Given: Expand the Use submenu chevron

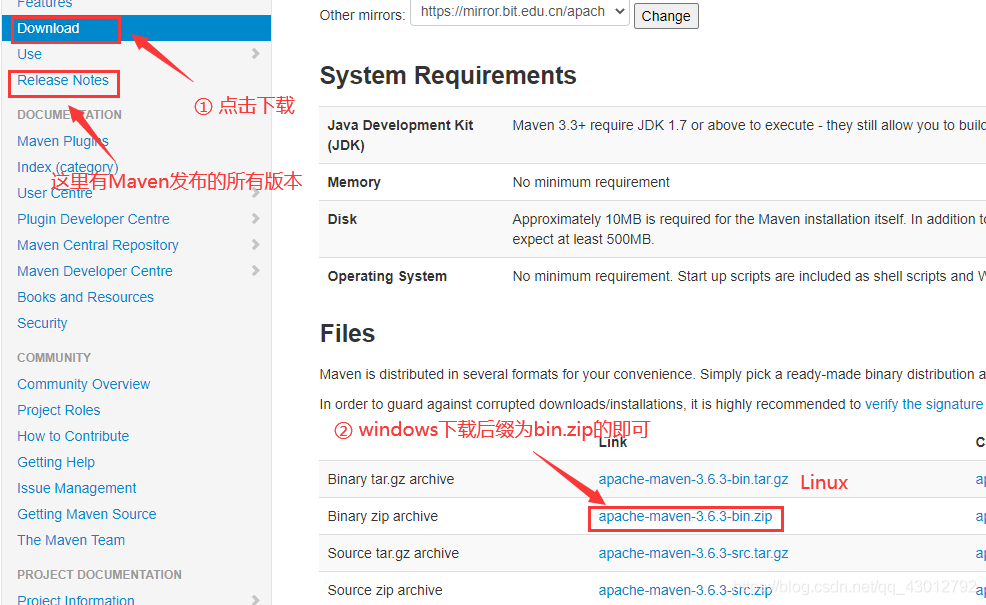Looking at the screenshot, I should (255, 53).
